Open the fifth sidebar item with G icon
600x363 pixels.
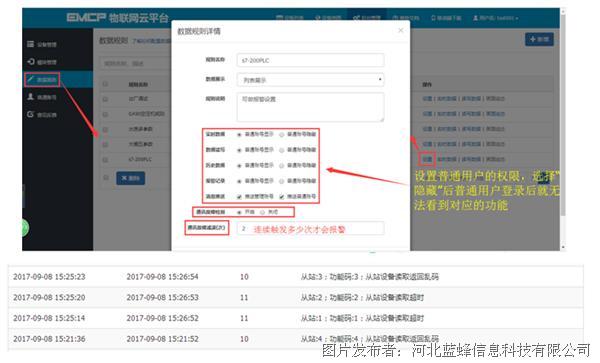[x=42, y=114]
